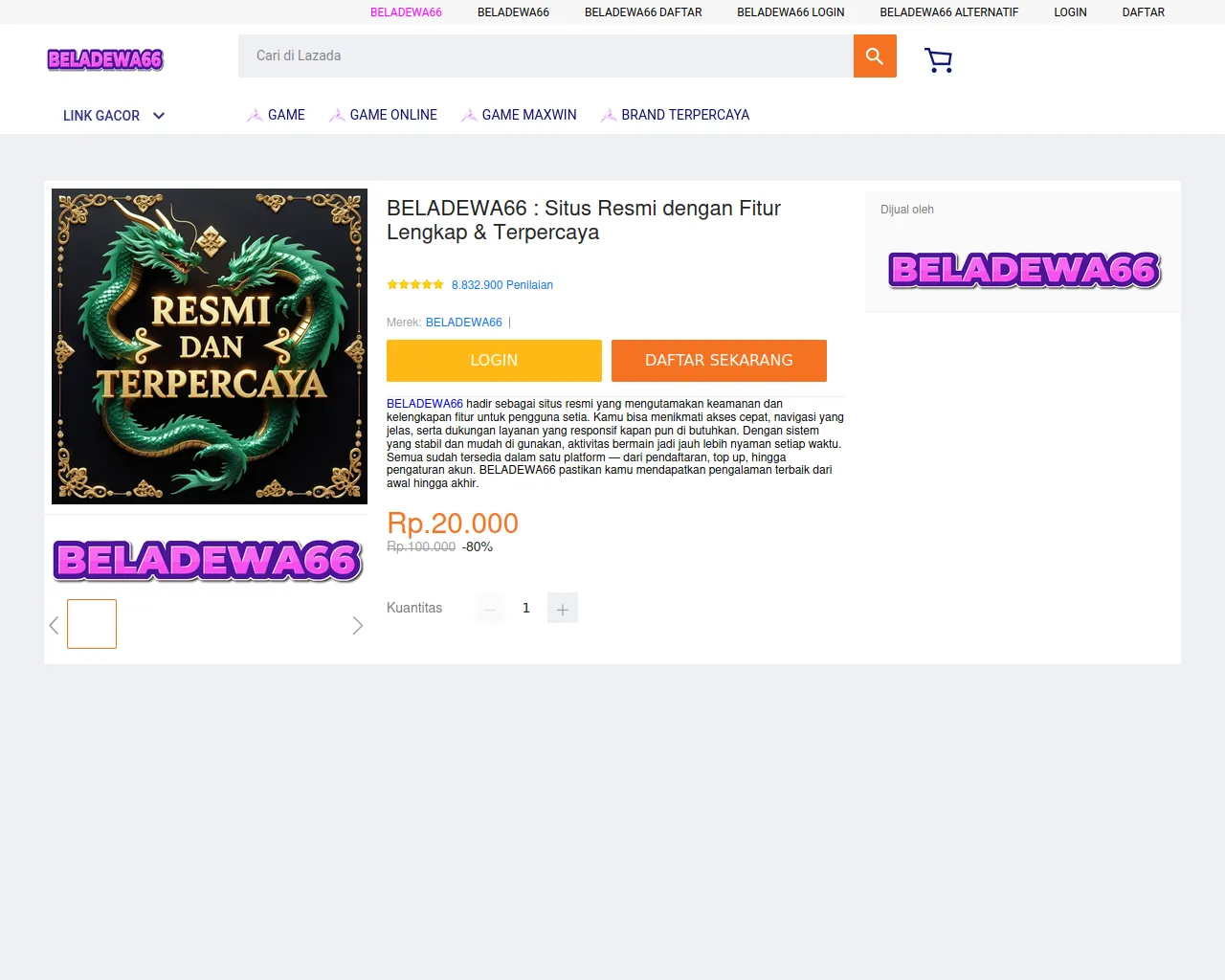Click the BELADEWA66 logo in header

point(105,59)
